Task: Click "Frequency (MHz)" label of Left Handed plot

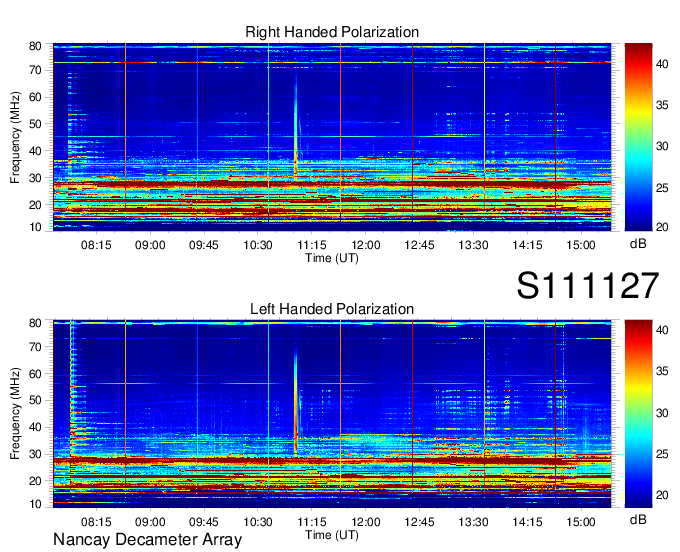Action: coord(15,414)
